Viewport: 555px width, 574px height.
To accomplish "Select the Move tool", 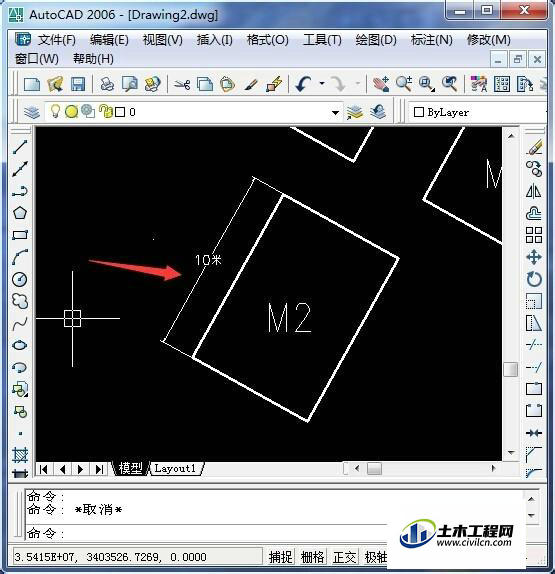I will point(534,257).
